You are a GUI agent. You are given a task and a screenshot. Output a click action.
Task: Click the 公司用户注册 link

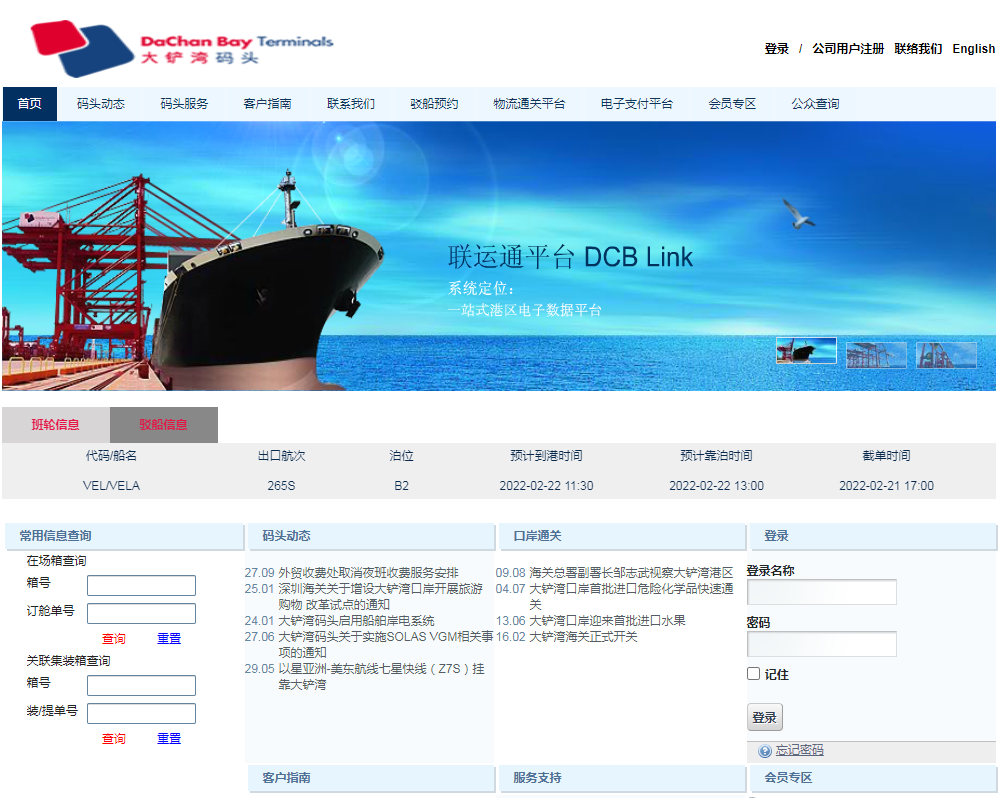848,49
